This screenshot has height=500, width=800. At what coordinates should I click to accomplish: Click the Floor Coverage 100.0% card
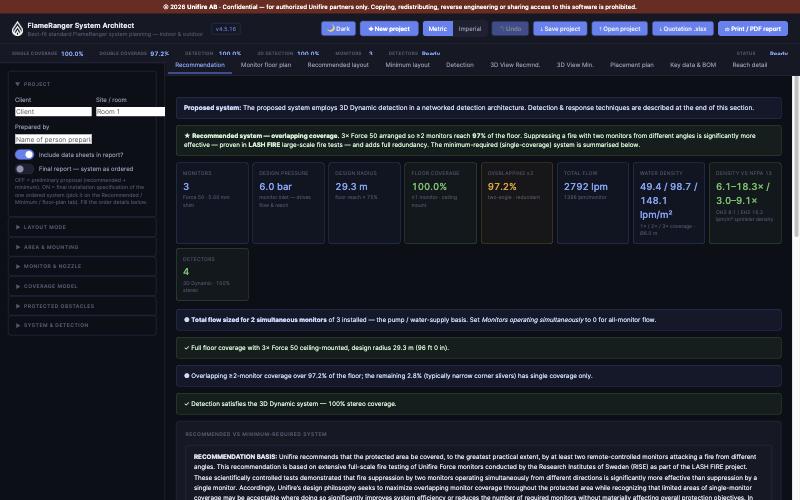440,203
